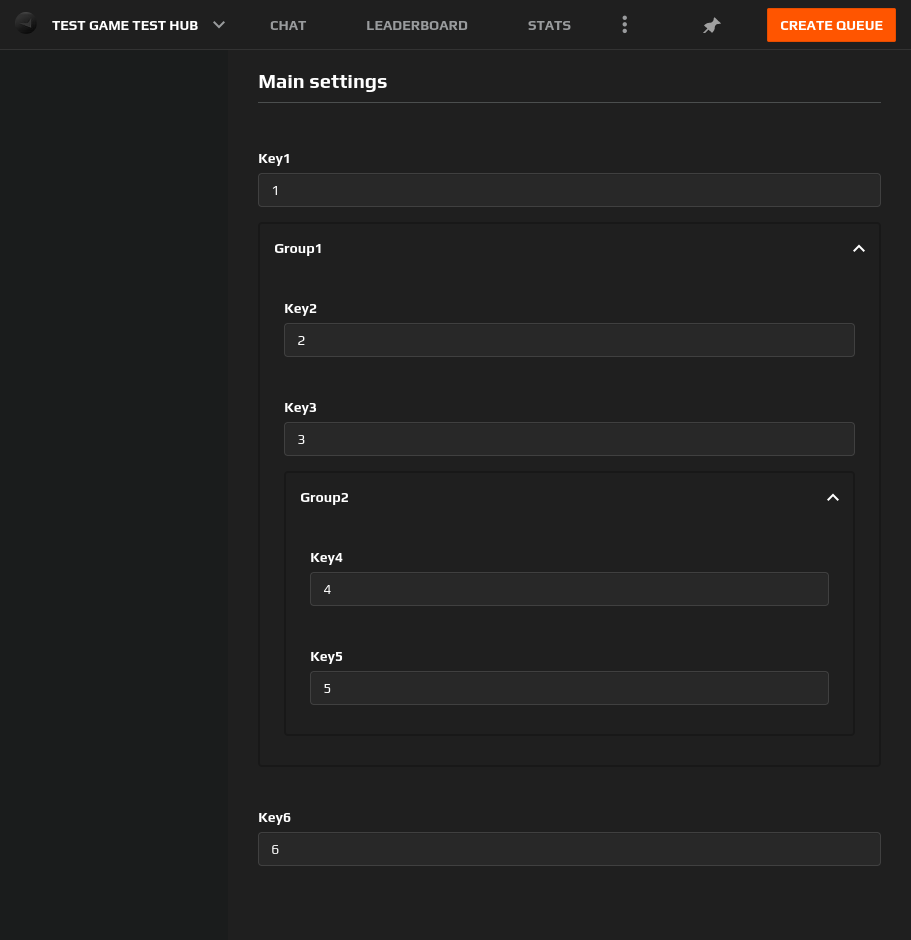Click the Group2 header label
Screen dimensions: 911x940
(x=324, y=498)
